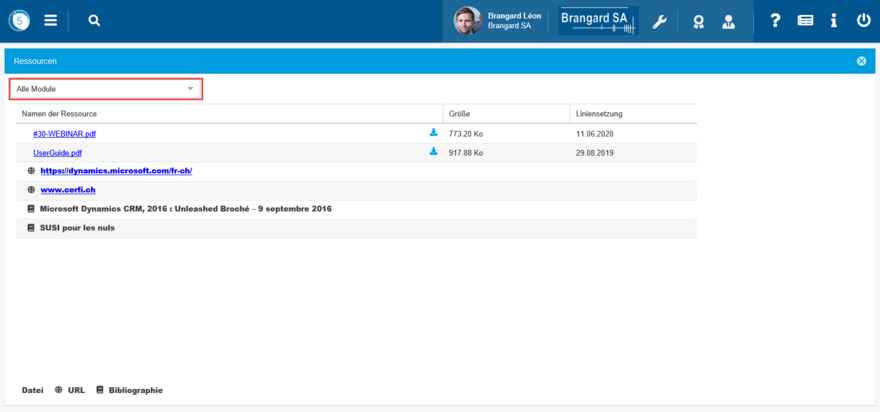Open the hamburger main menu

(50, 20)
